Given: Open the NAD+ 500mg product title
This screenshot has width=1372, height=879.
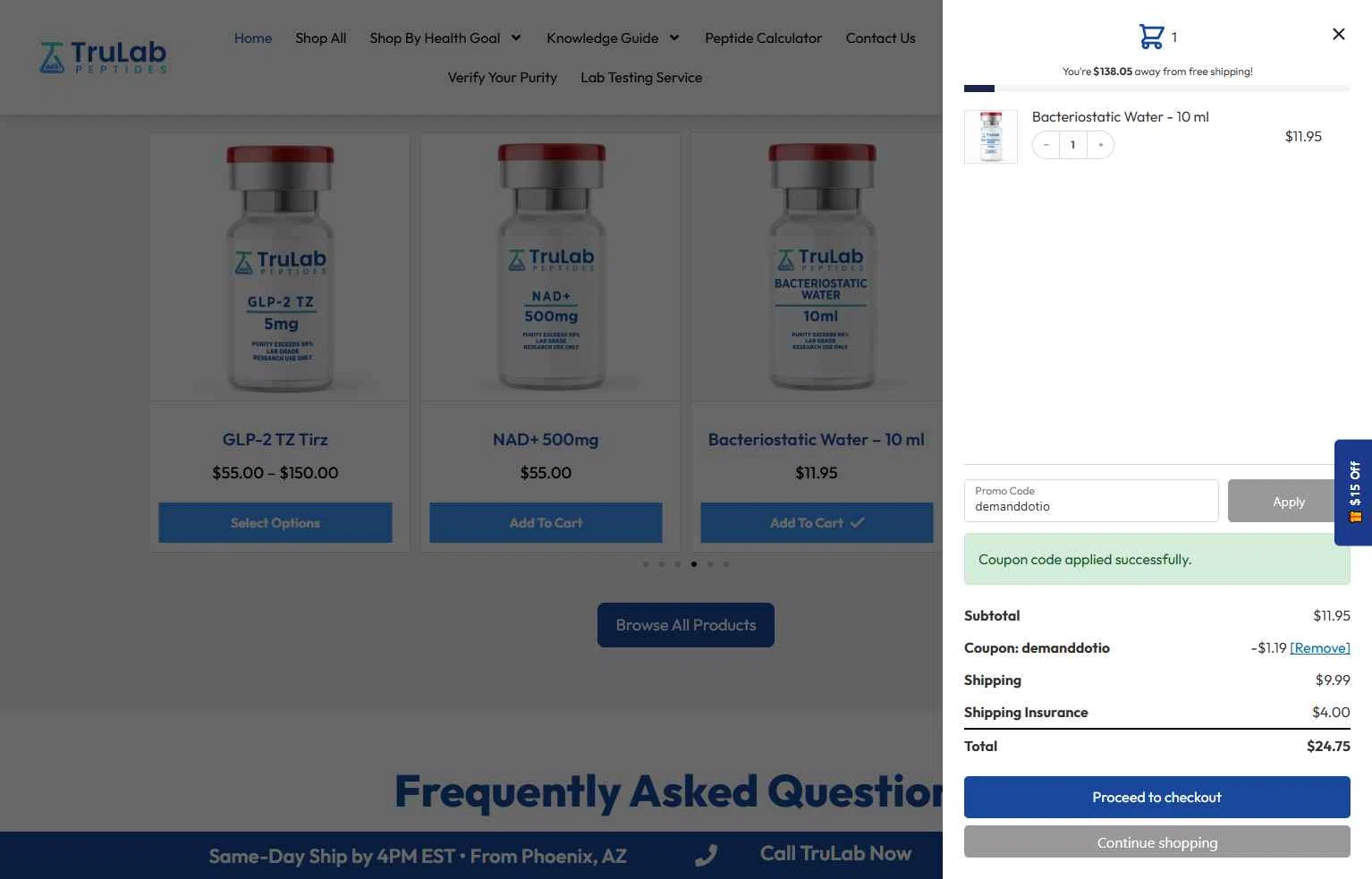Looking at the screenshot, I should (x=546, y=440).
